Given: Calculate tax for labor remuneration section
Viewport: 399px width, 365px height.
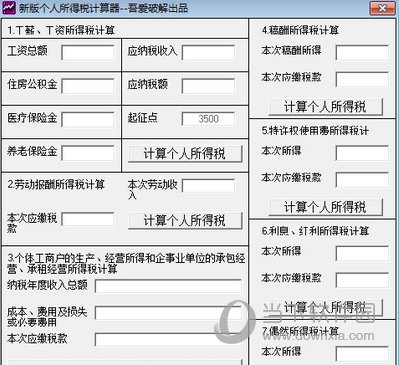Looking at the screenshot, I should point(185,221).
